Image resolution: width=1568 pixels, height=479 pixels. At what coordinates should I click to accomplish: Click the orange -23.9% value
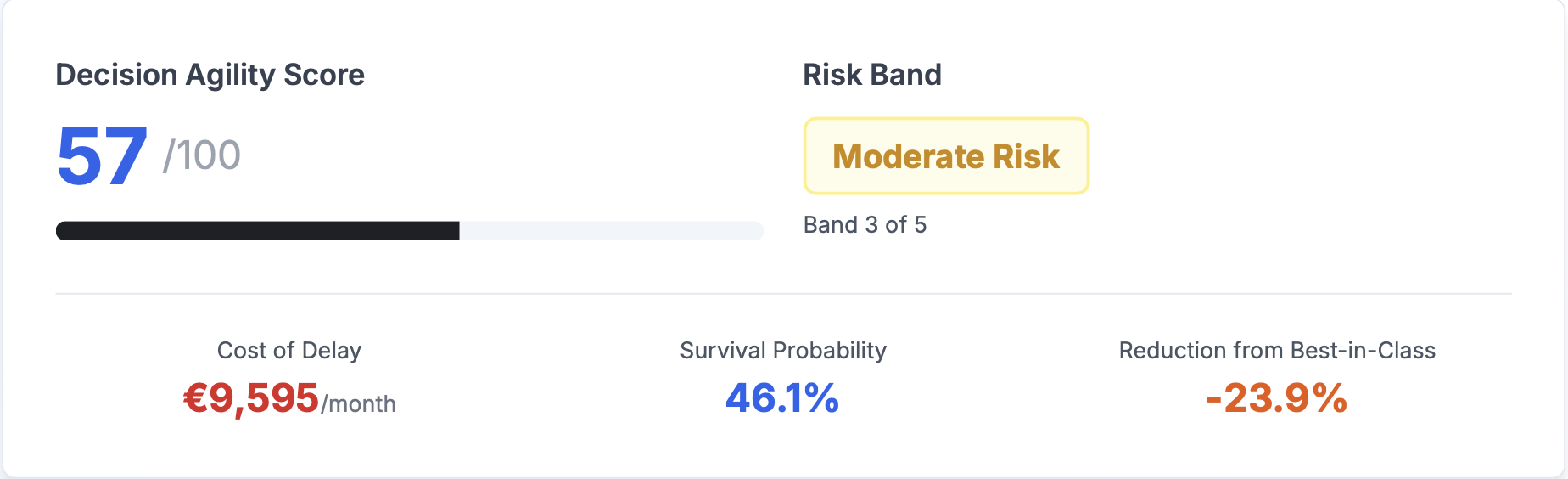[x=1276, y=398]
